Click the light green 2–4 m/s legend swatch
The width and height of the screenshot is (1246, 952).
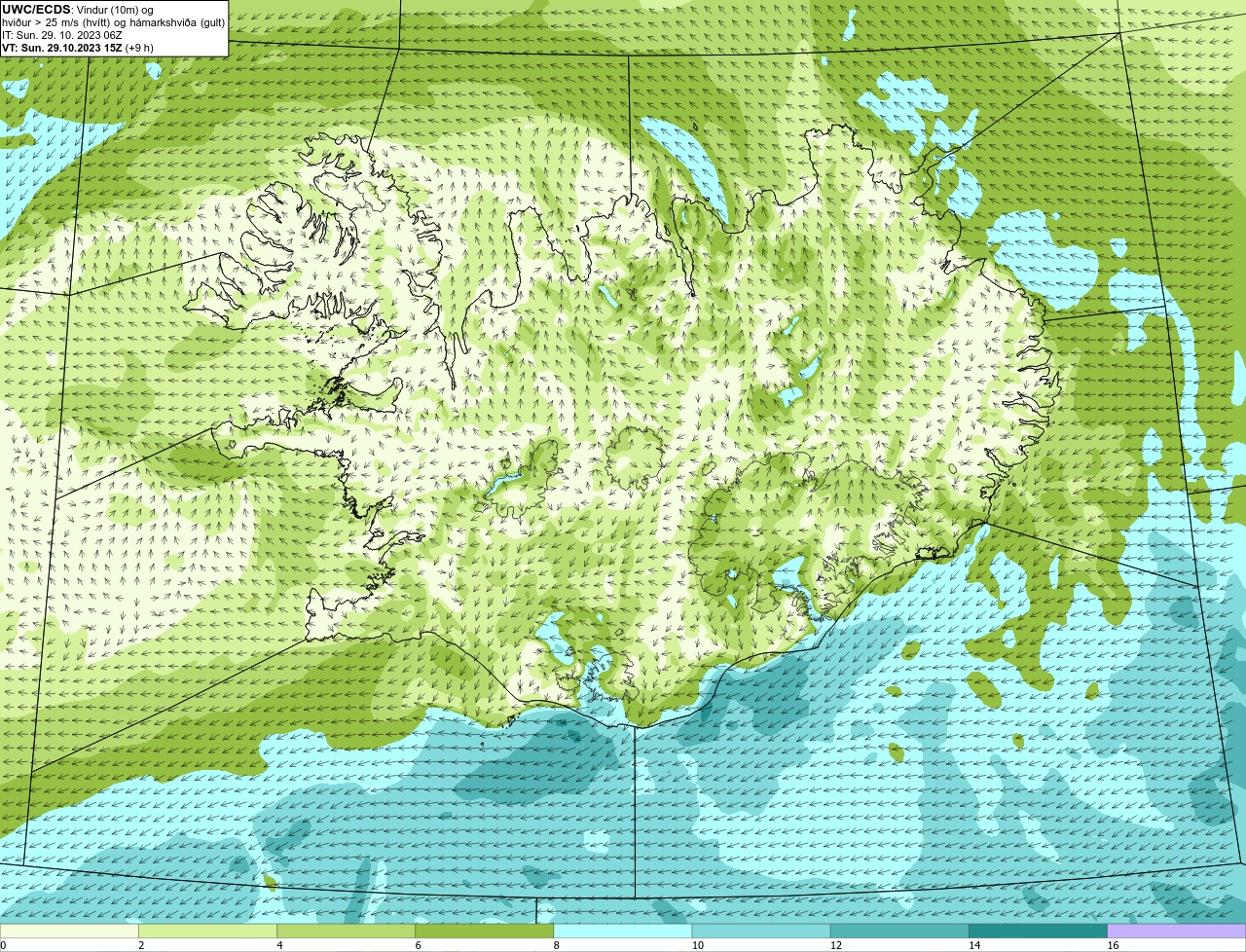coord(207,932)
